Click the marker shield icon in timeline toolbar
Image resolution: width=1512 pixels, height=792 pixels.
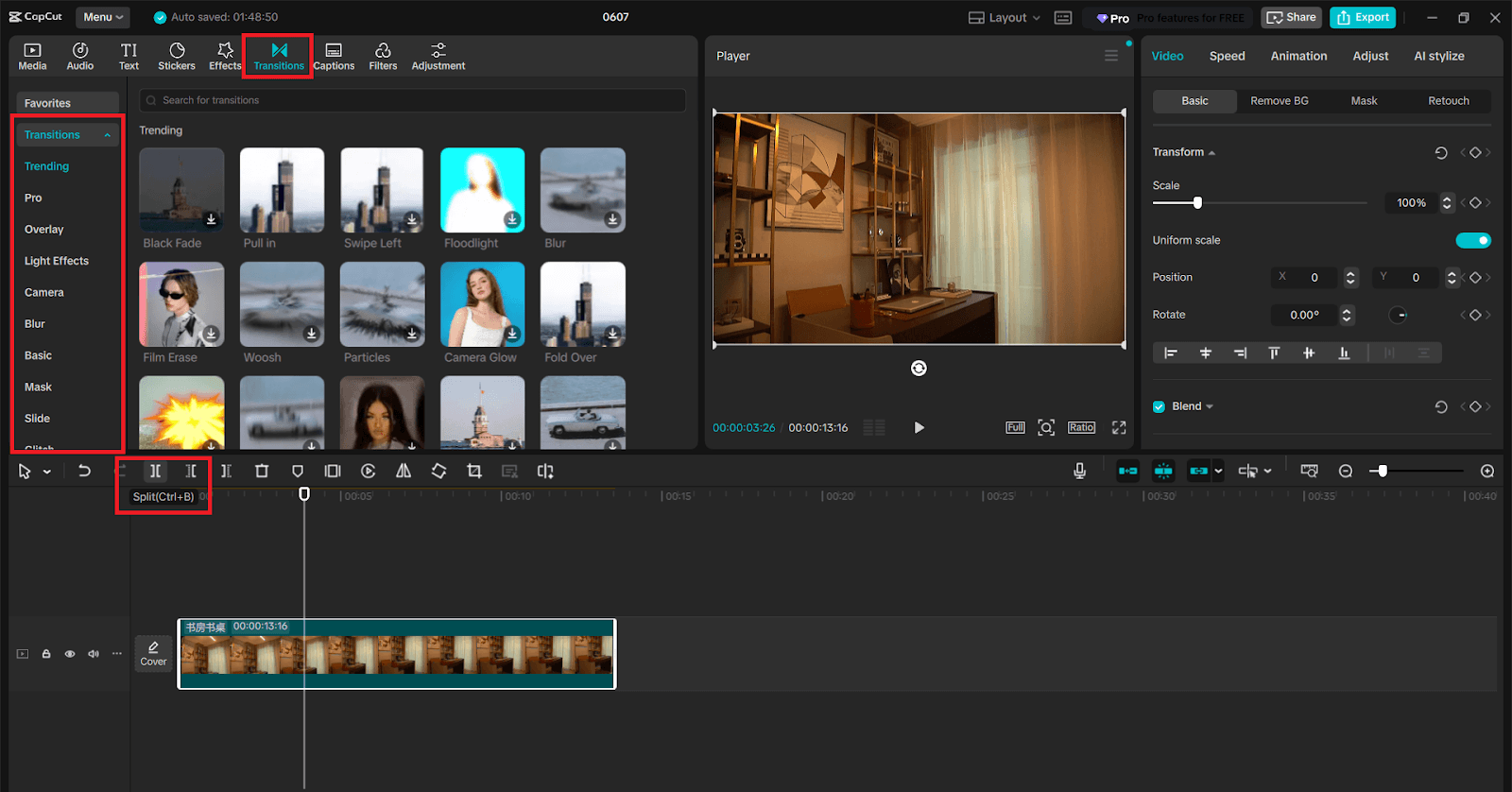point(298,471)
